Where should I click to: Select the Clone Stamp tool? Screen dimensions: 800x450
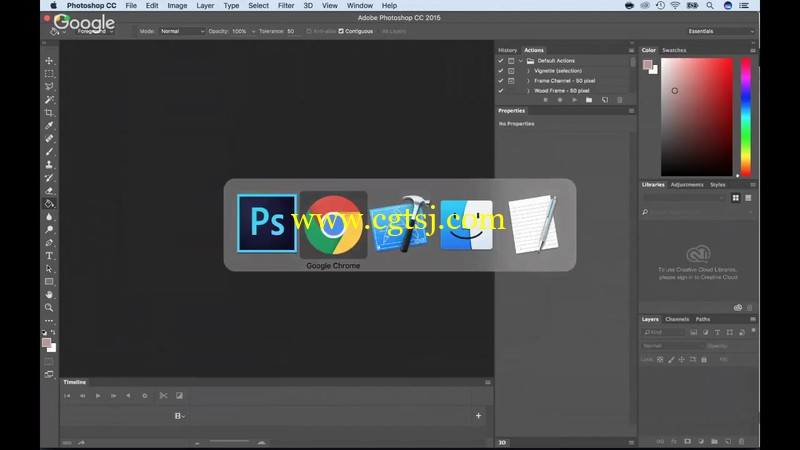pyautogui.click(x=49, y=165)
